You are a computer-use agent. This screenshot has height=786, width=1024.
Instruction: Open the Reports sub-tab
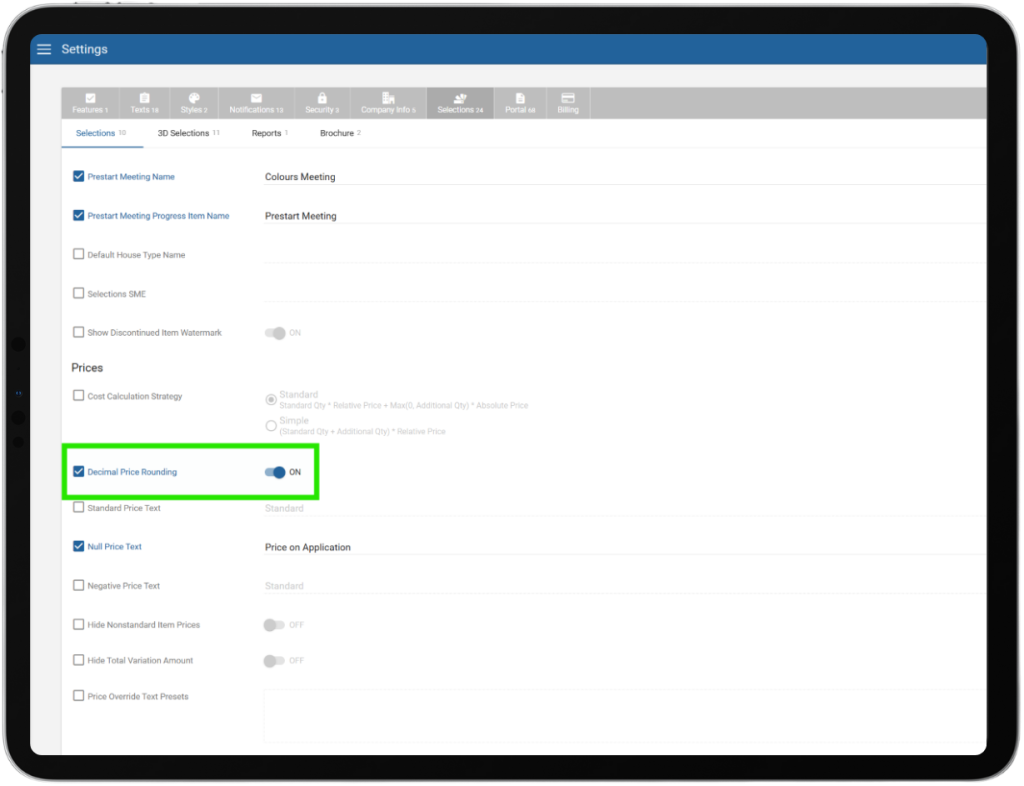point(268,133)
